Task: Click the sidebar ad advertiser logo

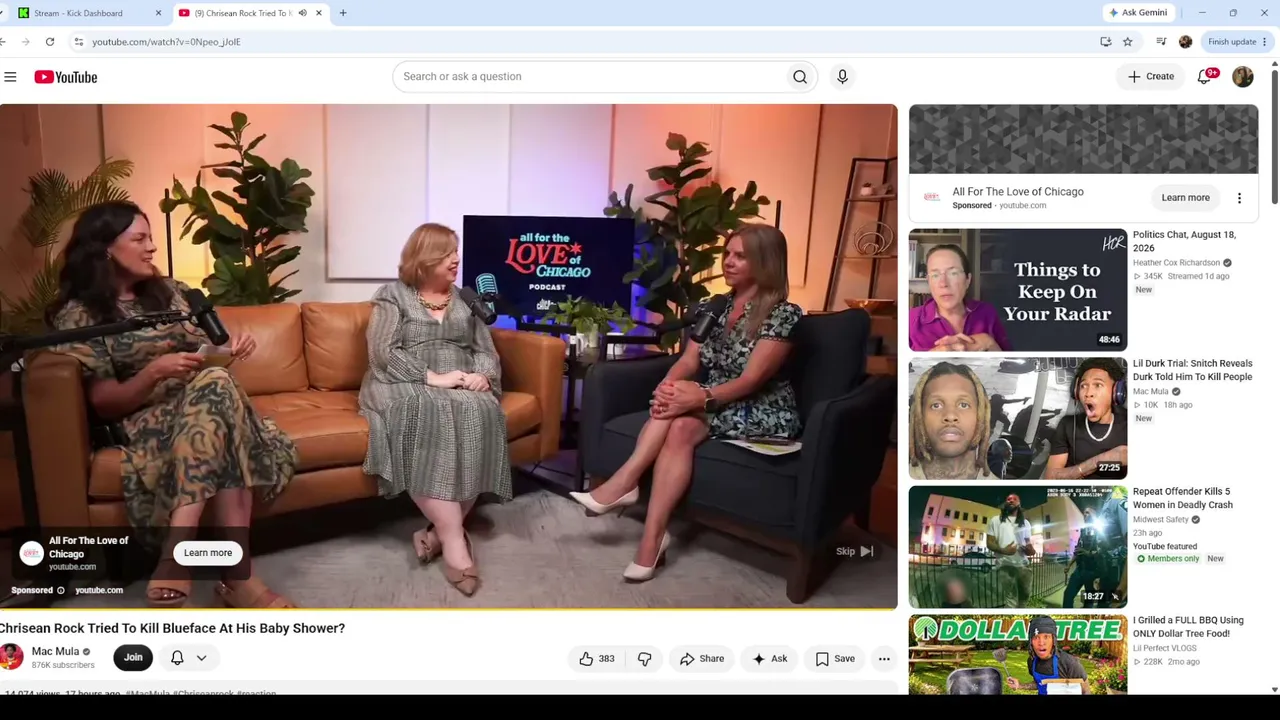Action: pos(931,197)
